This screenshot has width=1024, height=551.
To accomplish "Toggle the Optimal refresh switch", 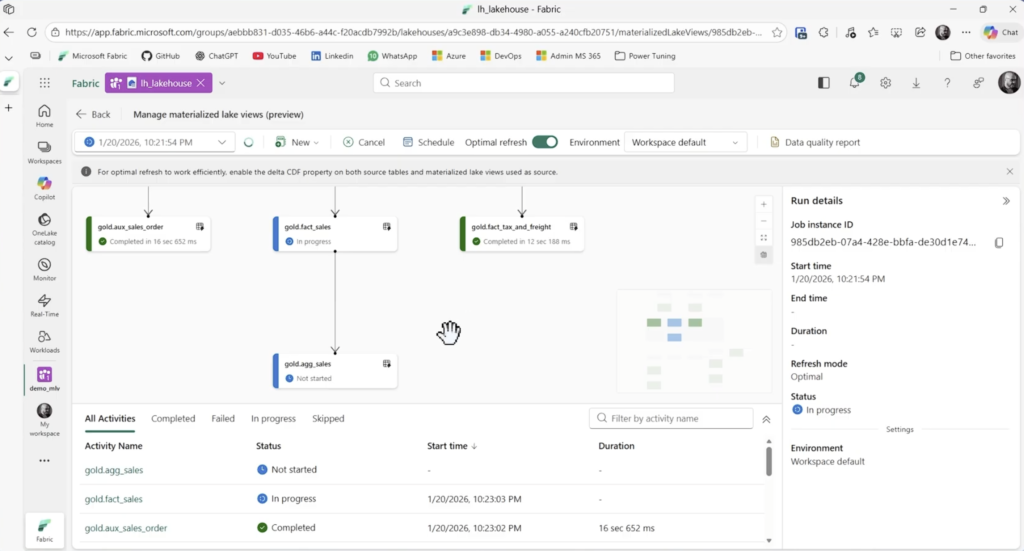I will [545, 142].
